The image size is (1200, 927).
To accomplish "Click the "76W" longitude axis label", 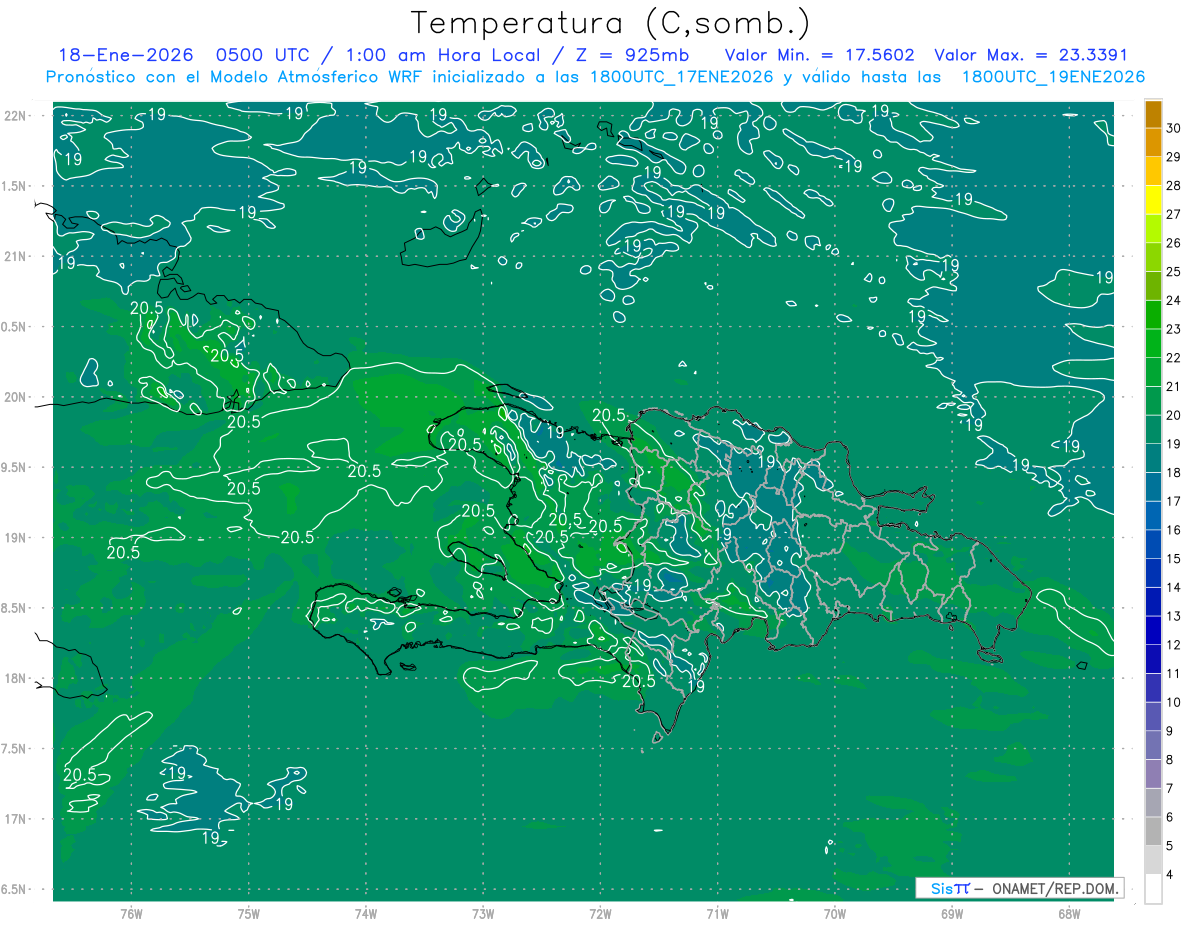I will (131, 913).
